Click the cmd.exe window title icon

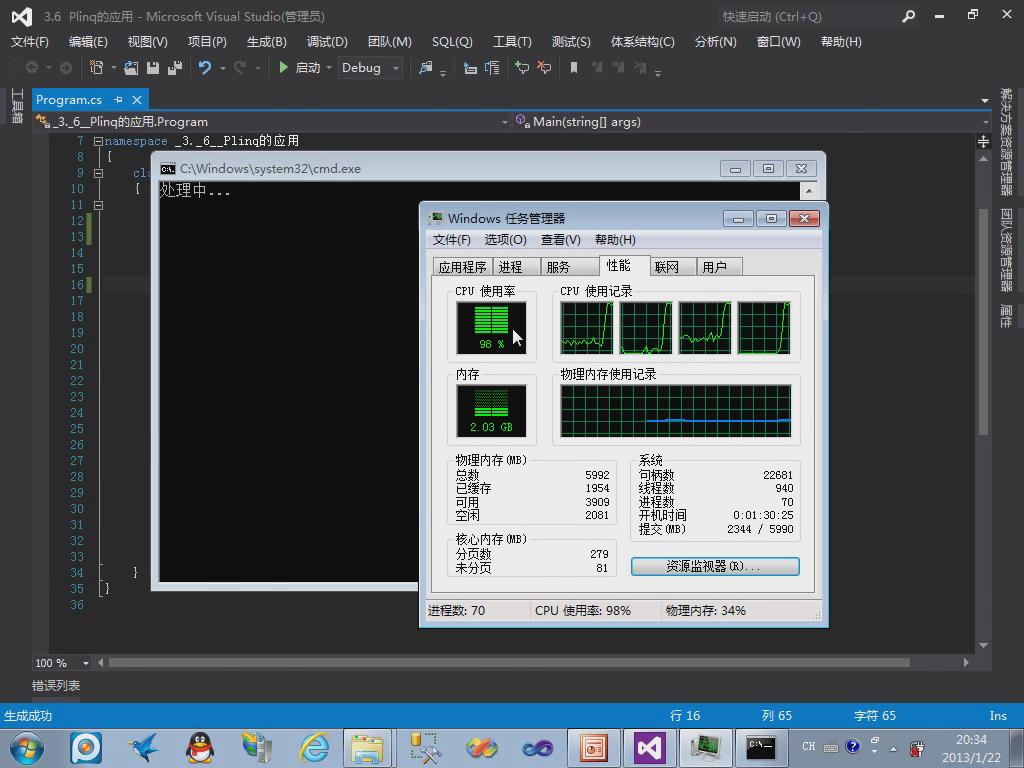(168, 169)
